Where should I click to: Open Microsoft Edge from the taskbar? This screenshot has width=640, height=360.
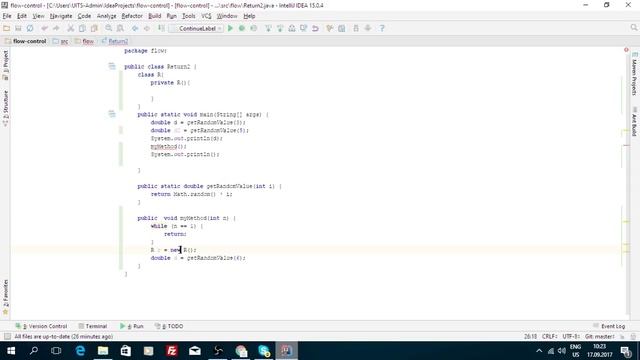80,351
